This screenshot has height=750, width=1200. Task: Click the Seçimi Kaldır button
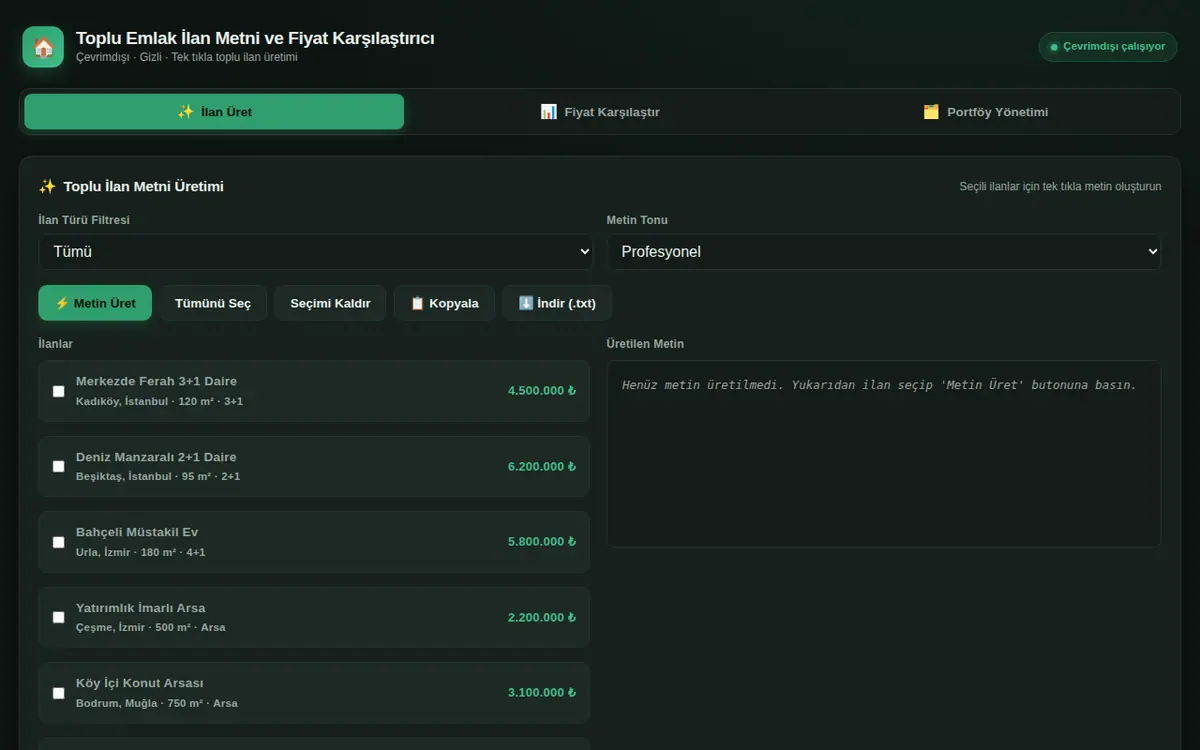pyautogui.click(x=331, y=303)
